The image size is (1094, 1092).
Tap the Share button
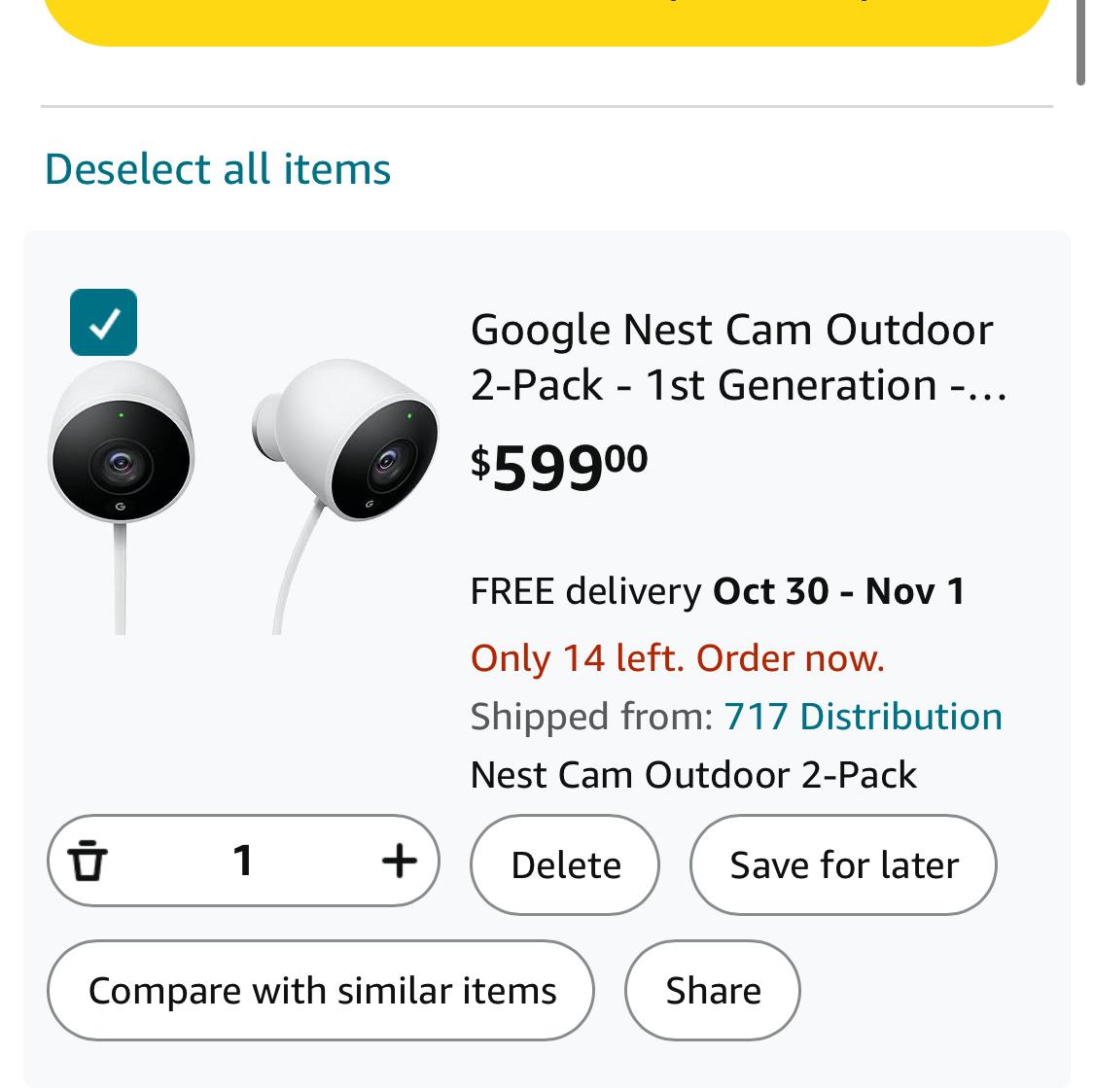click(x=713, y=991)
